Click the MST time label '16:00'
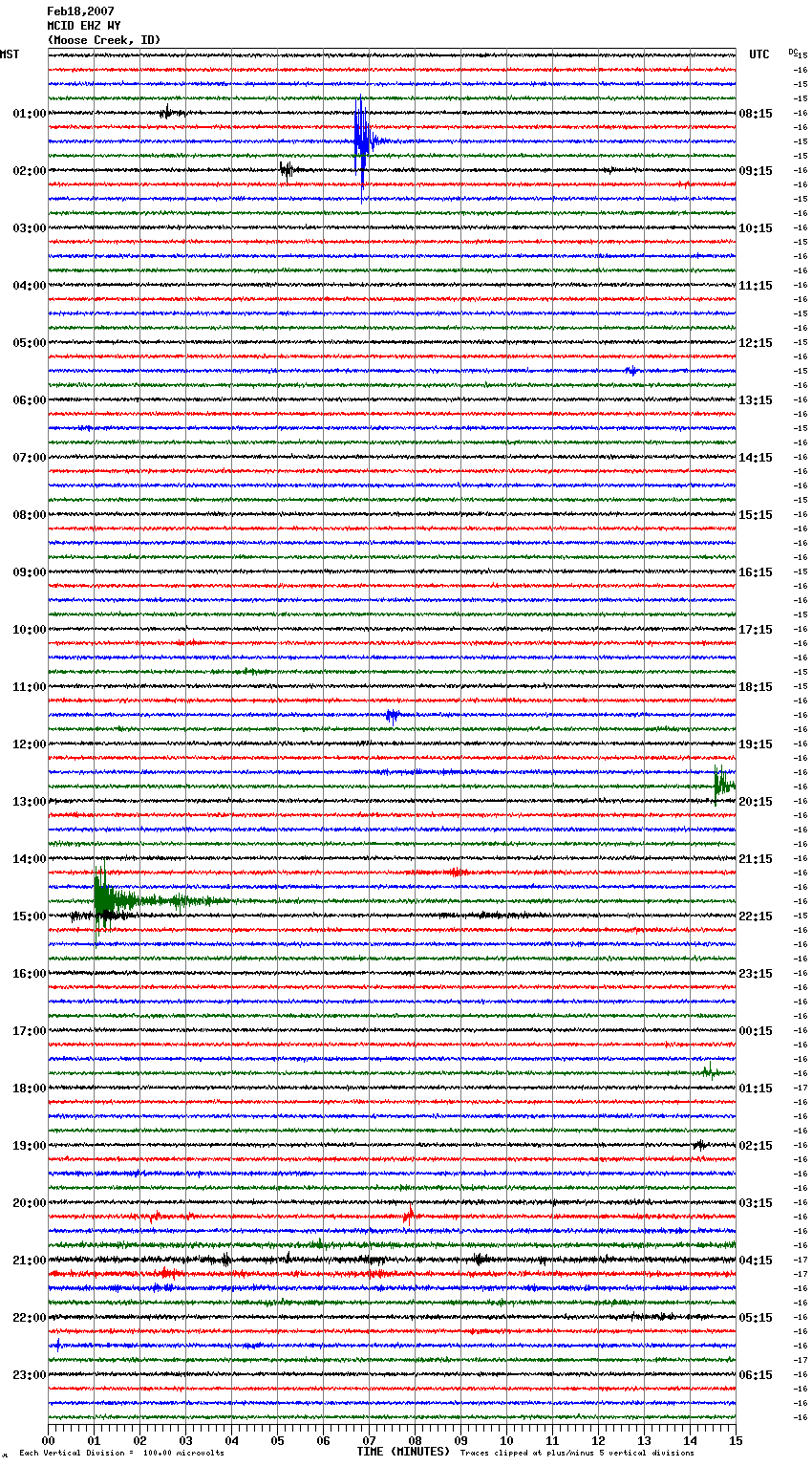The width and height of the screenshot is (812, 1466). tap(30, 974)
